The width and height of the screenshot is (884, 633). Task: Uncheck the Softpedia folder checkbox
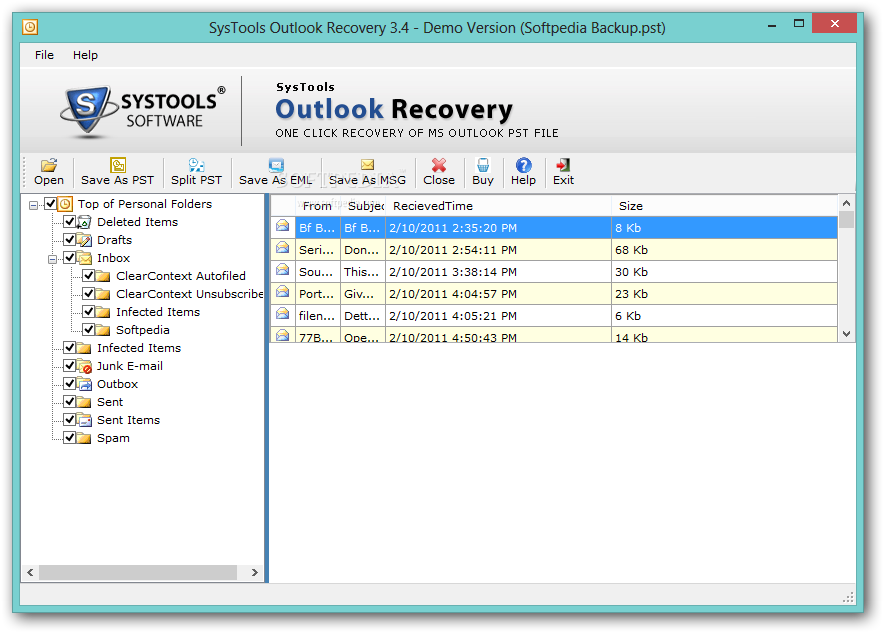pos(89,330)
